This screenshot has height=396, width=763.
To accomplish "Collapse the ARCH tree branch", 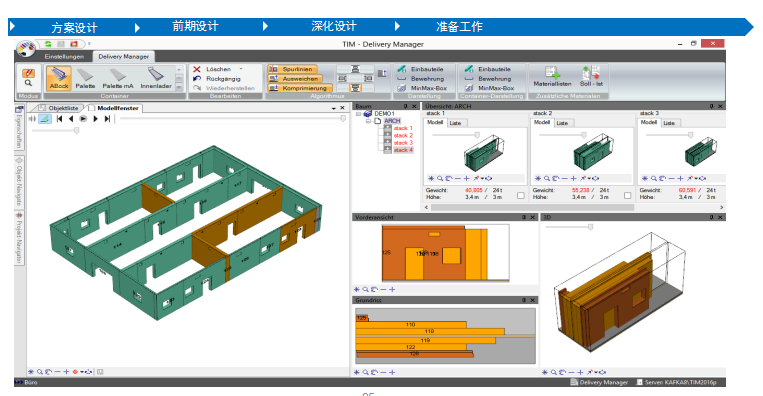I will coord(368,121).
